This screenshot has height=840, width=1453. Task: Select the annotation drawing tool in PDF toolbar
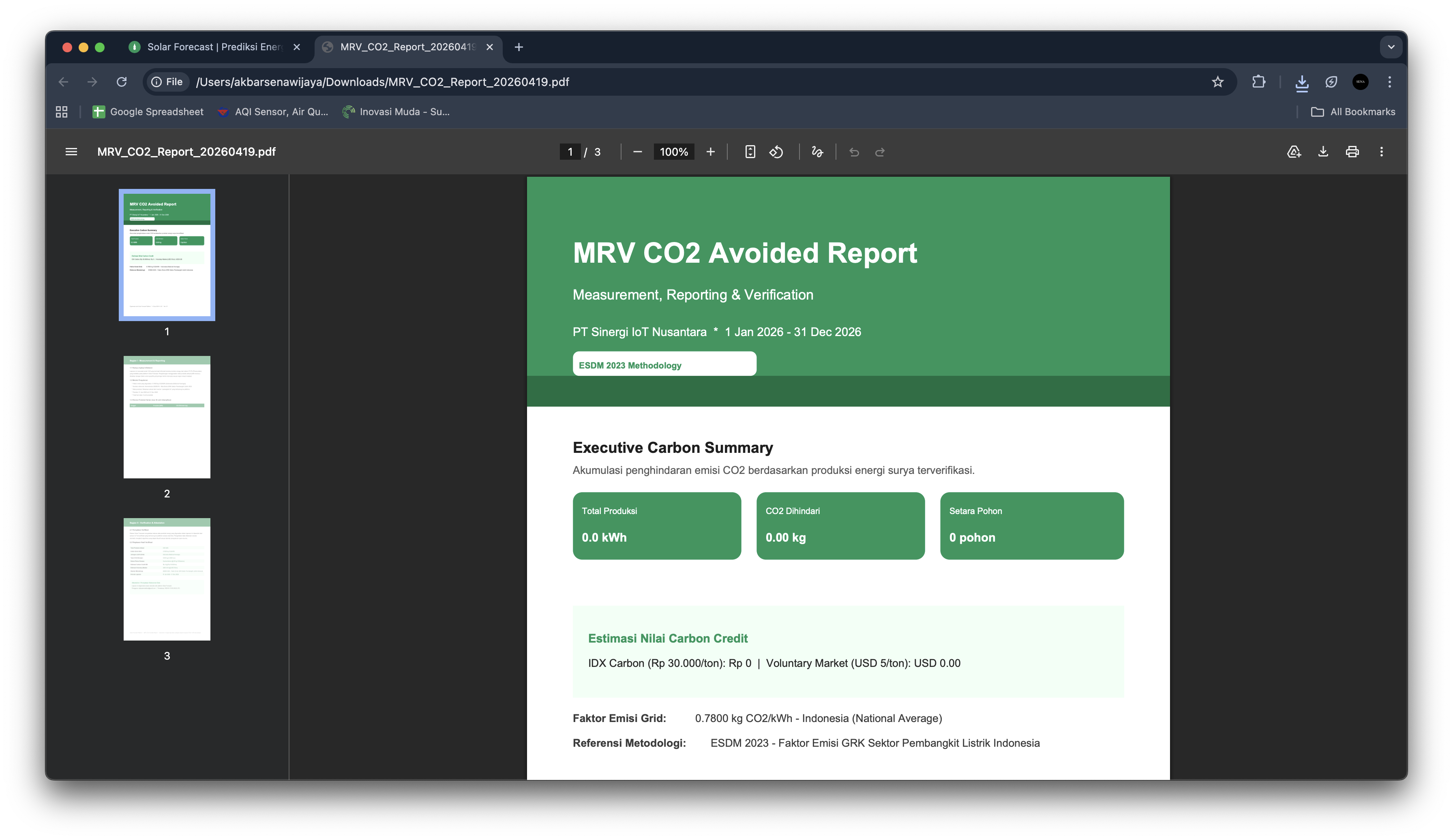click(x=817, y=152)
